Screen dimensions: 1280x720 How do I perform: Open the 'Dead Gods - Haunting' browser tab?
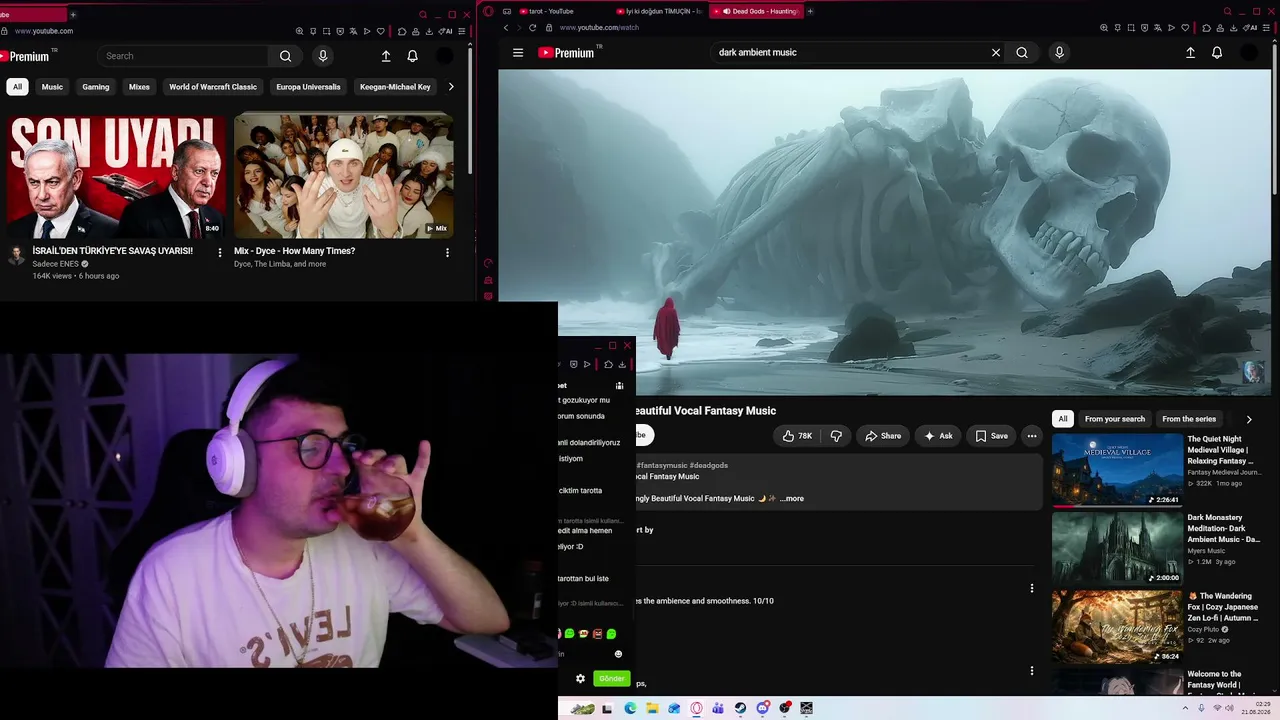[758, 11]
